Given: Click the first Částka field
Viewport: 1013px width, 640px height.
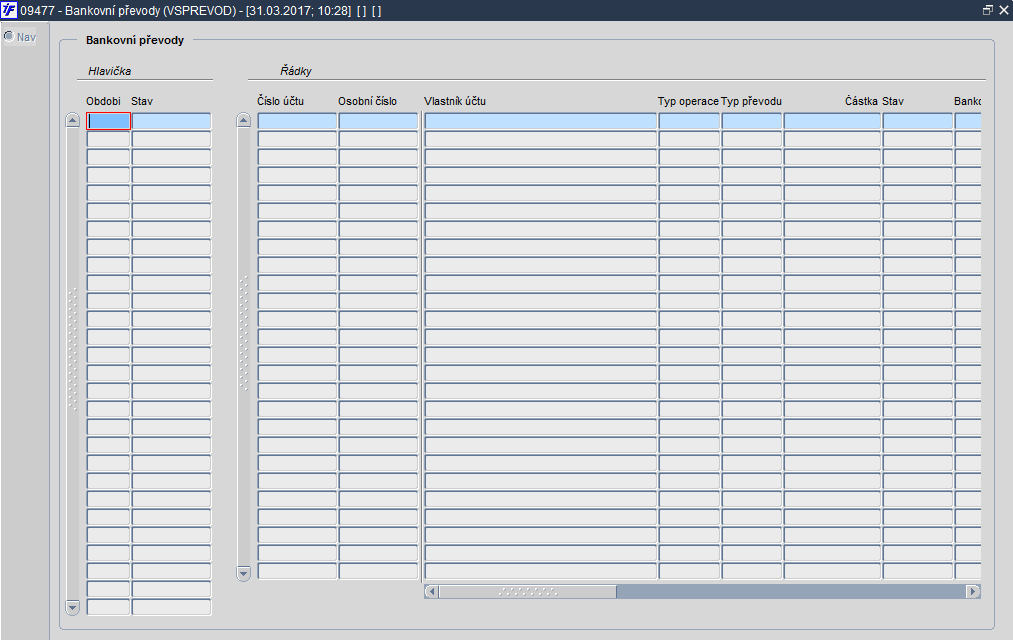Looking at the screenshot, I should pos(832,121).
